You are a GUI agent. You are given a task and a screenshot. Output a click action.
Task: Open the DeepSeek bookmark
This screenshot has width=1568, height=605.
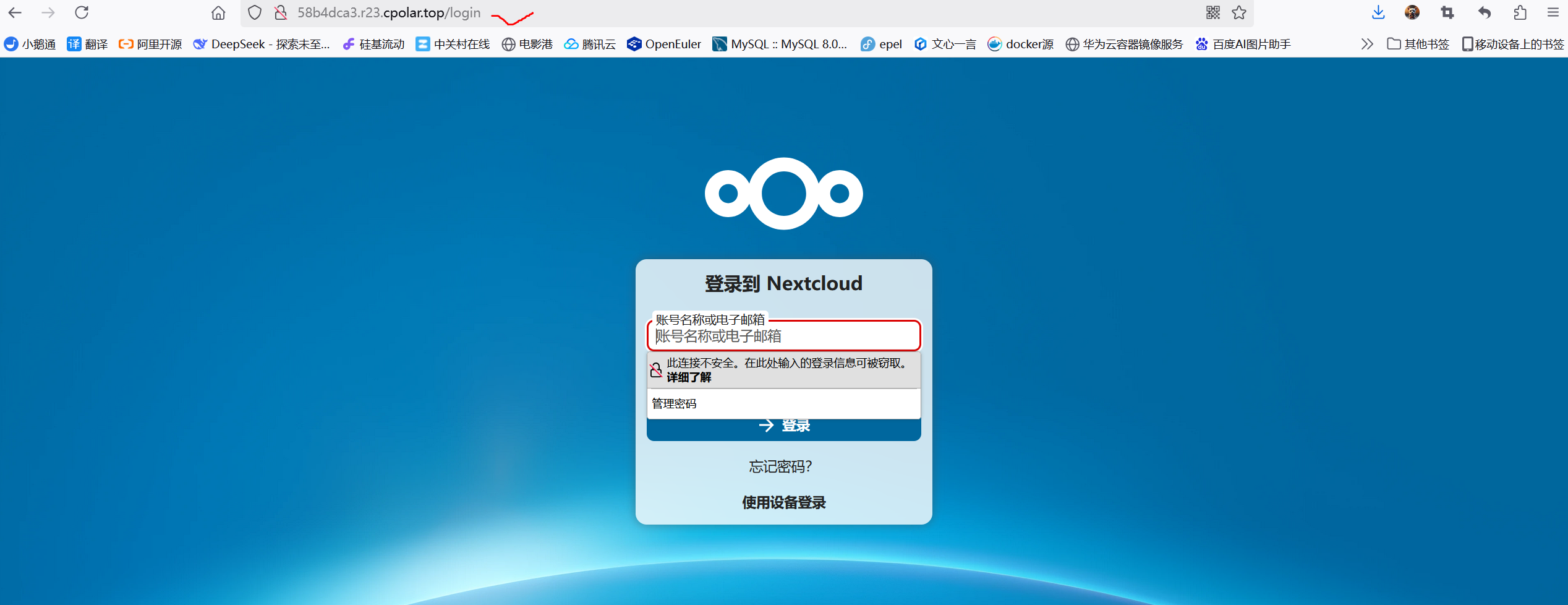(x=262, y=44)
